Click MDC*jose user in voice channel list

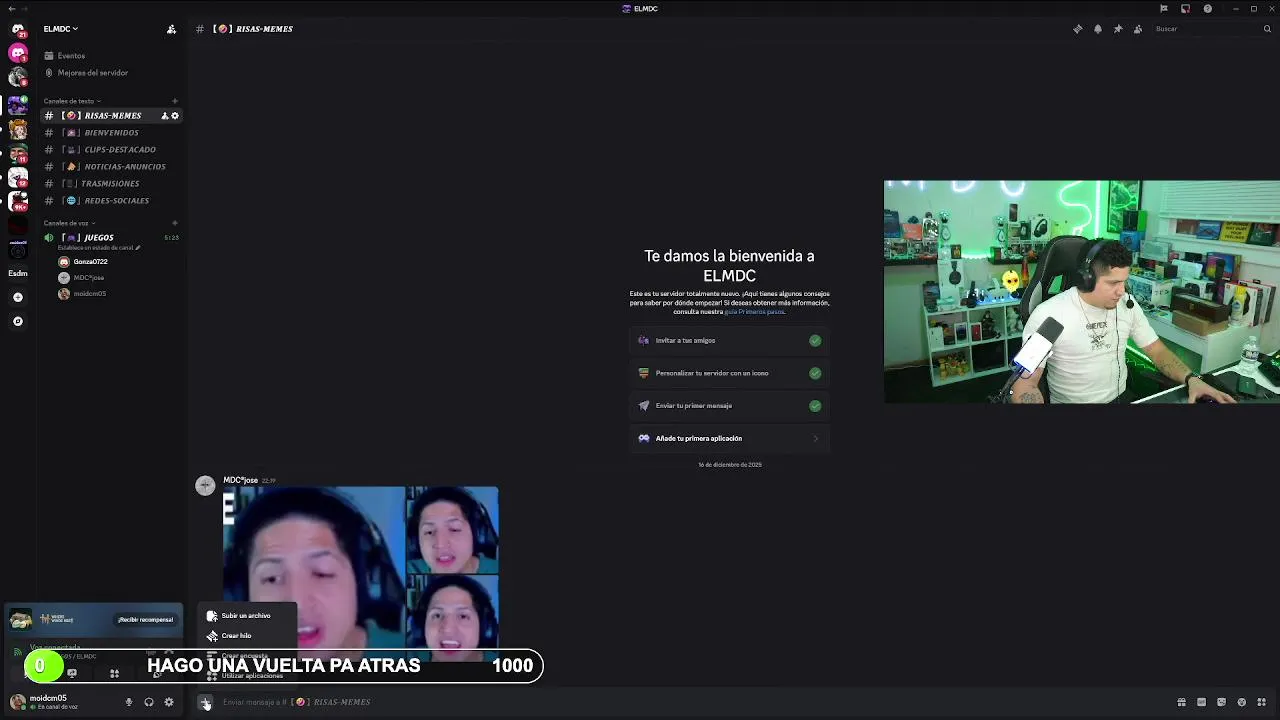[88, 278]
